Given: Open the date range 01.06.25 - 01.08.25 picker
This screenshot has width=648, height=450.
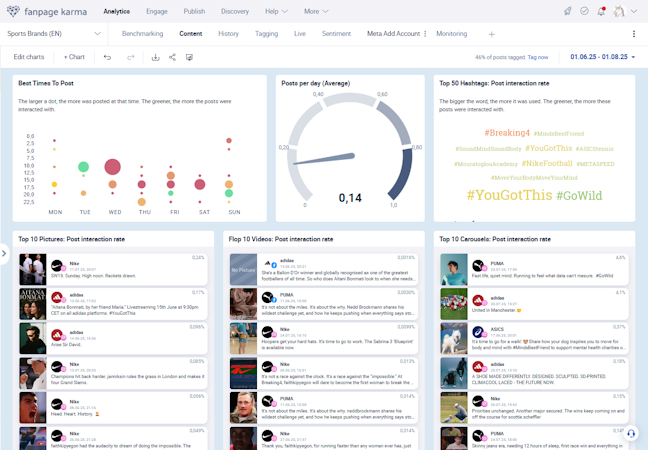Looking at the screenshot, I should point(603,57).
